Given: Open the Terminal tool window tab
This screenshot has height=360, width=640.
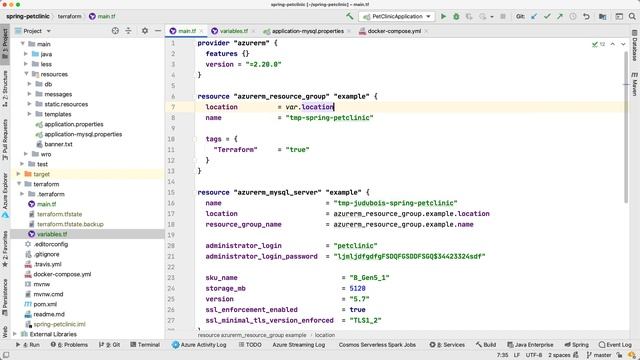Looking at the screenshot, I should [x=145, y=345].
